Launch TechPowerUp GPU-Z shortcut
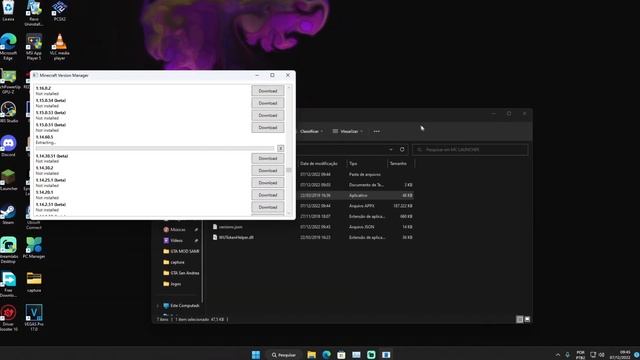 (9, 81)
